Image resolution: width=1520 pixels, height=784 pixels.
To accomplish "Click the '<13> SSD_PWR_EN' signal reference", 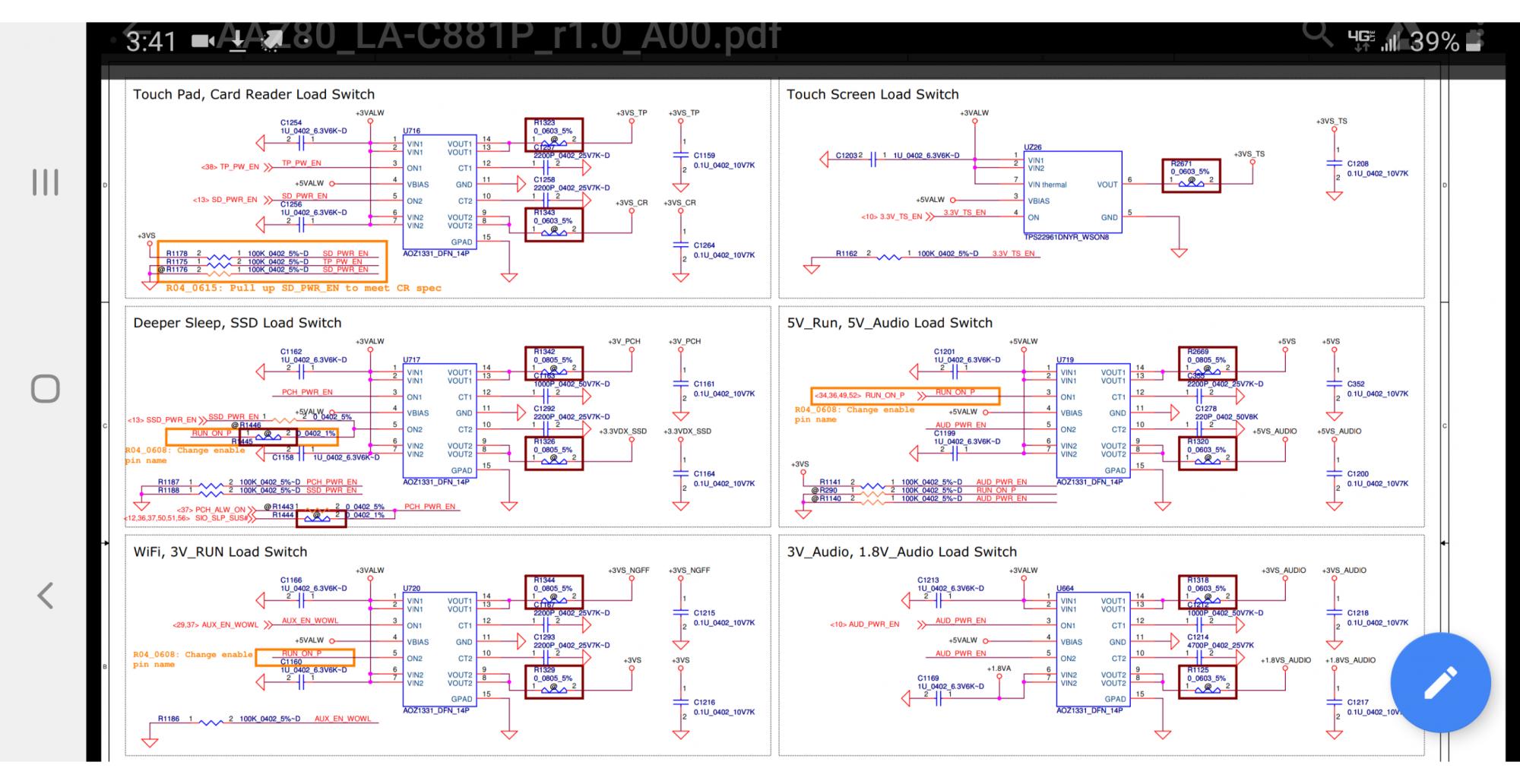I will [x=163, y=420].
